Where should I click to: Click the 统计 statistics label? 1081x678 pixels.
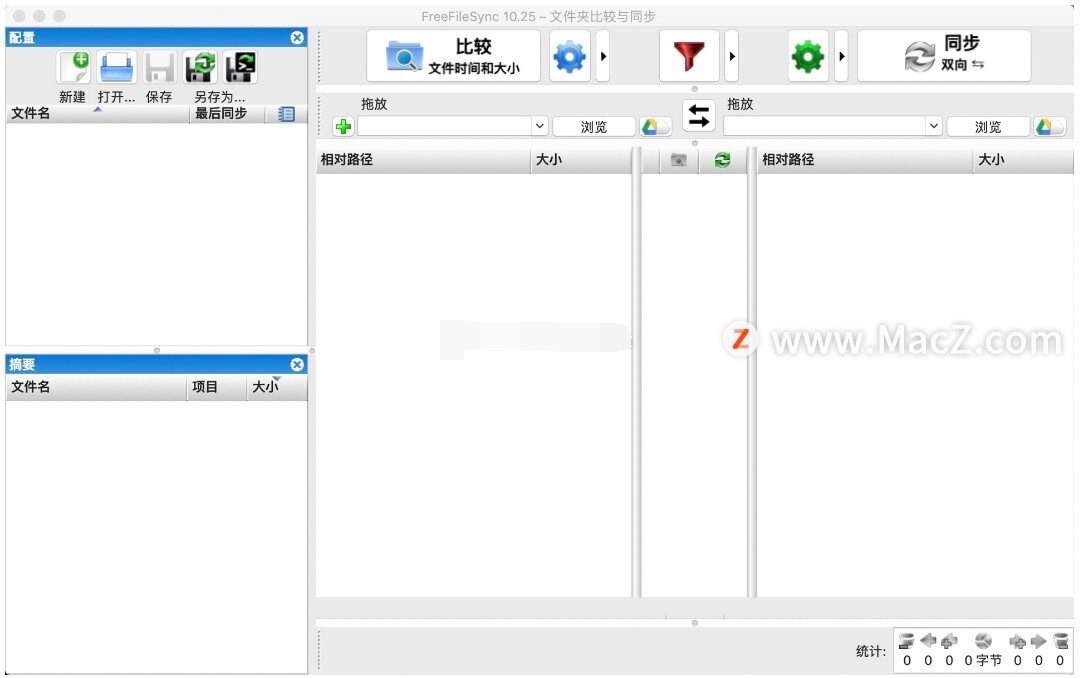point(871,652)
